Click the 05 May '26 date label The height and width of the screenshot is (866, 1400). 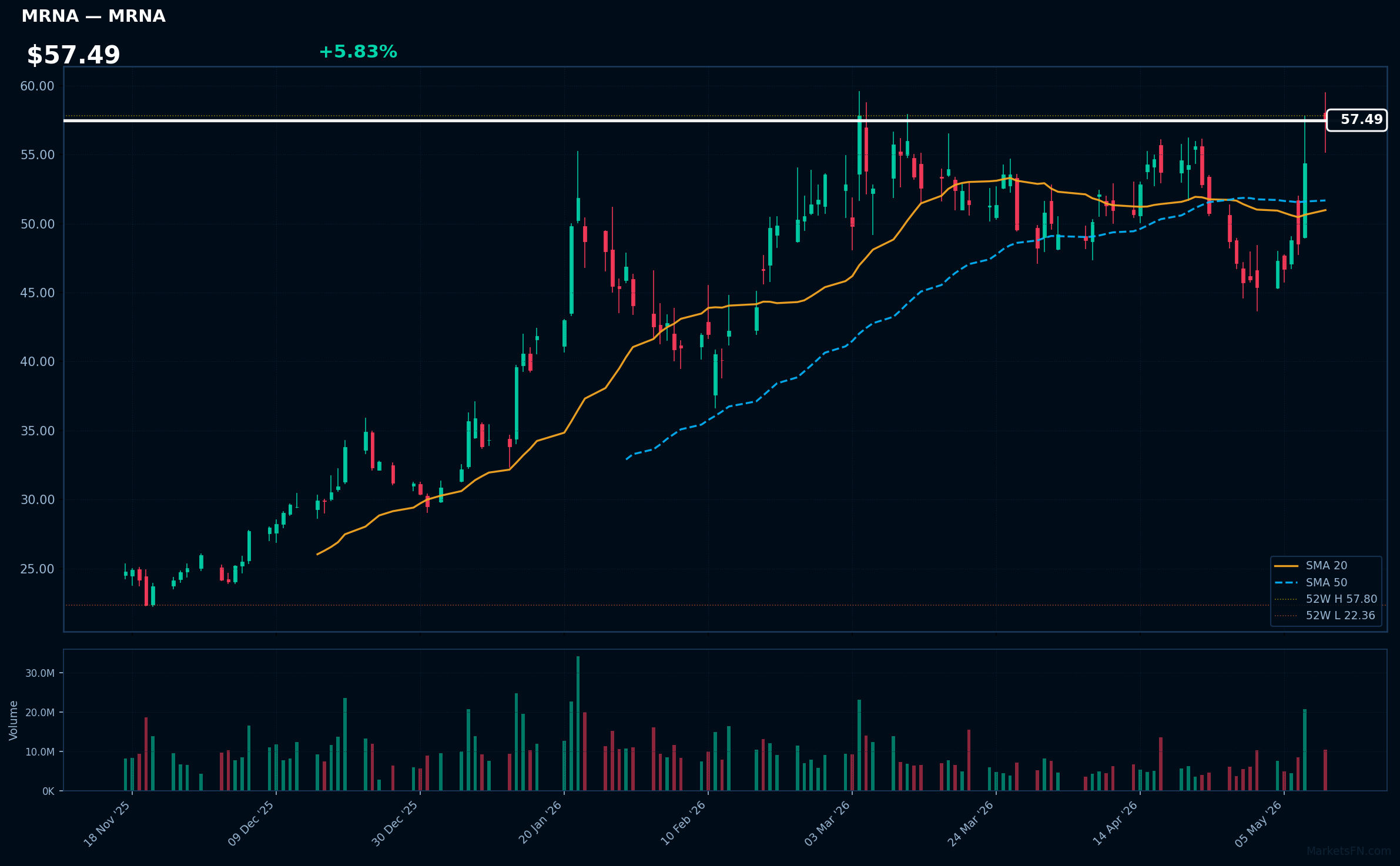click(1259, 824)
